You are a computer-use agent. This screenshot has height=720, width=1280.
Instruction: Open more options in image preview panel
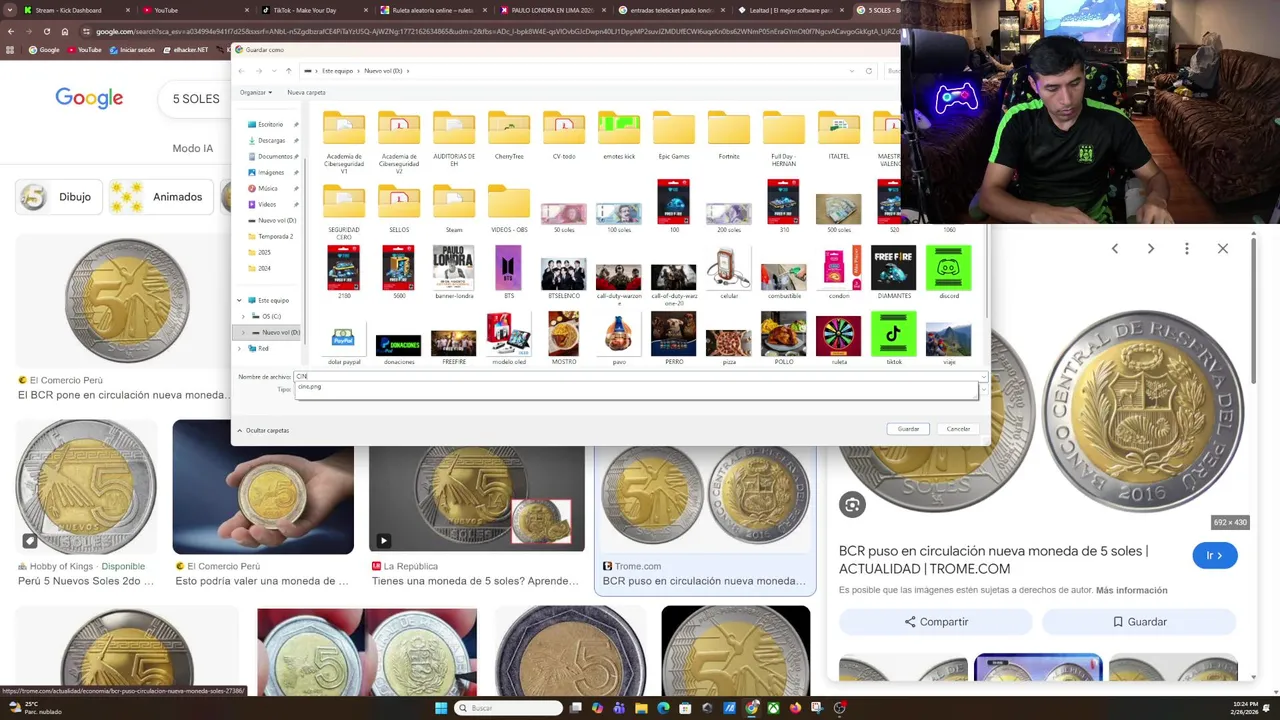(x=1186, y=248)
